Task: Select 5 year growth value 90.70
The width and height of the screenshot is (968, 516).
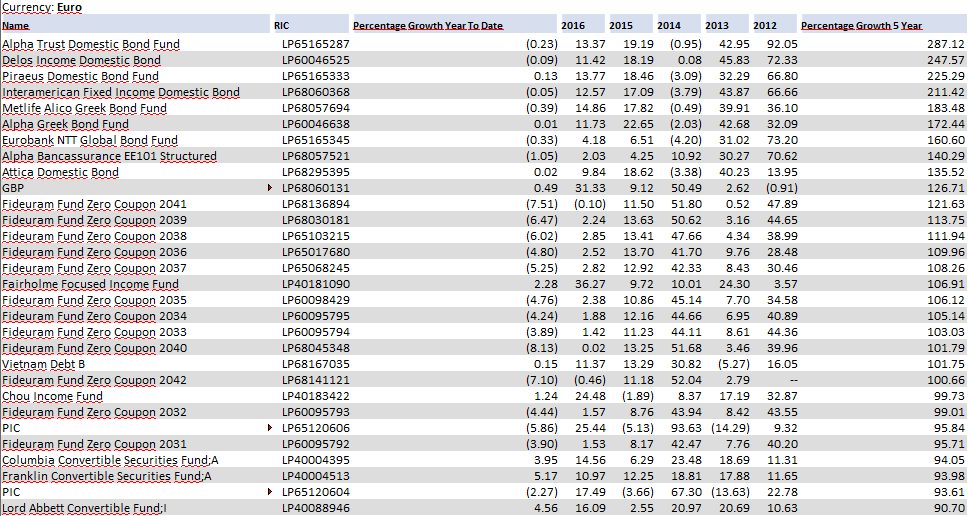Action: click(x=949, y=509)
